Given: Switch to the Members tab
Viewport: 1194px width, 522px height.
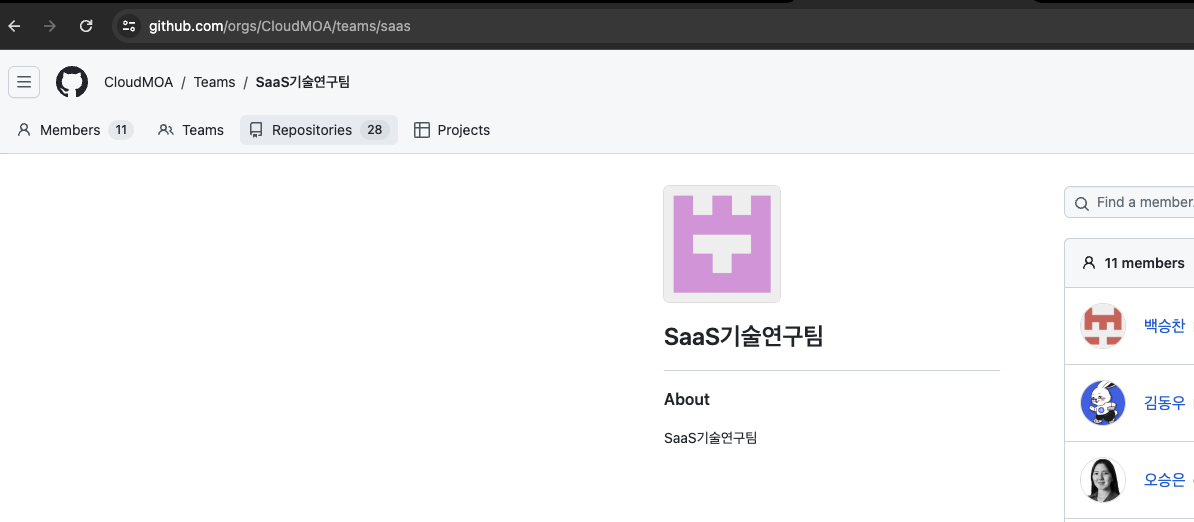Looking at the screenshot, I should [x=74, y=130].
